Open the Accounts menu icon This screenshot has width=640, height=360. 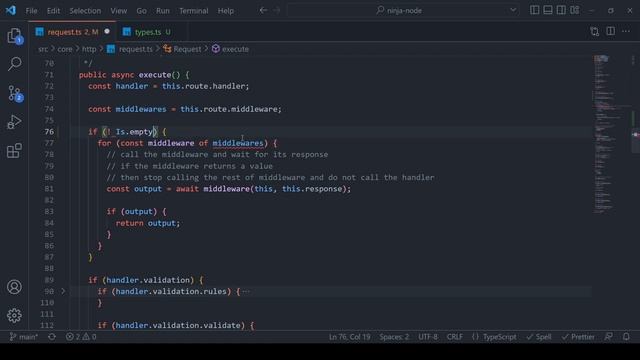tap(14, 287)
